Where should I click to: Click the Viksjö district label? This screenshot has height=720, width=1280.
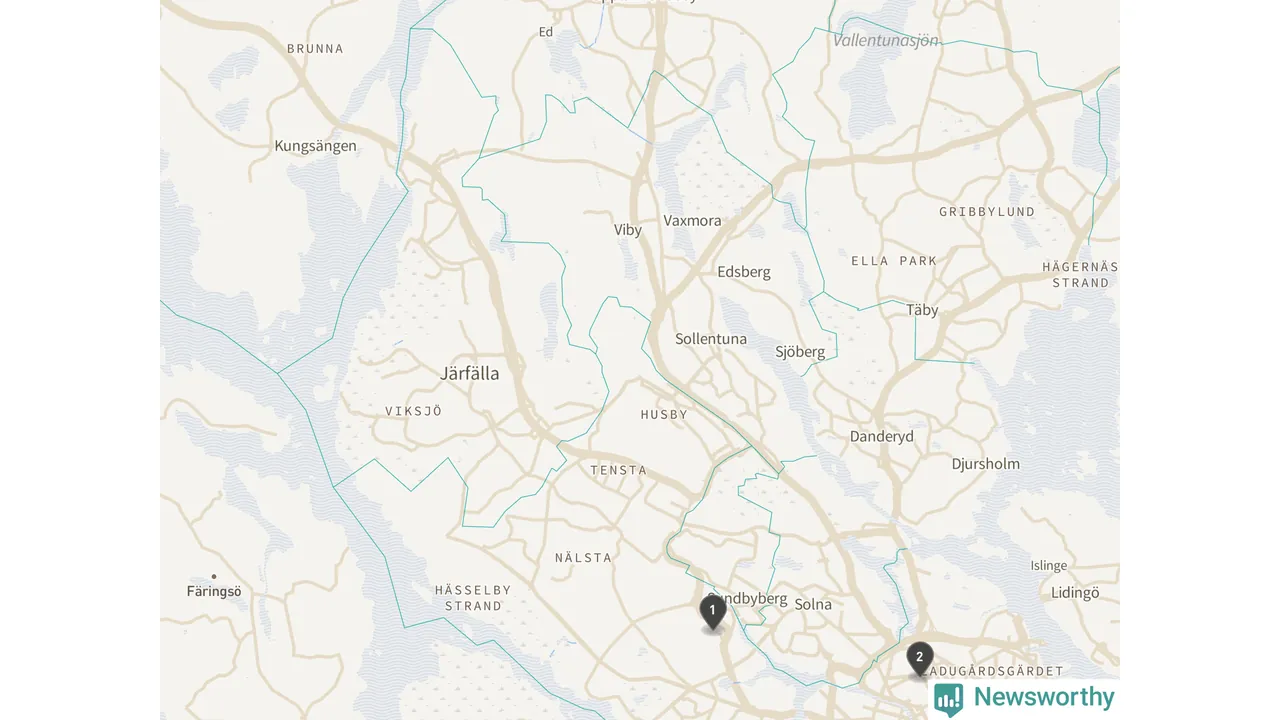[413, 411]
